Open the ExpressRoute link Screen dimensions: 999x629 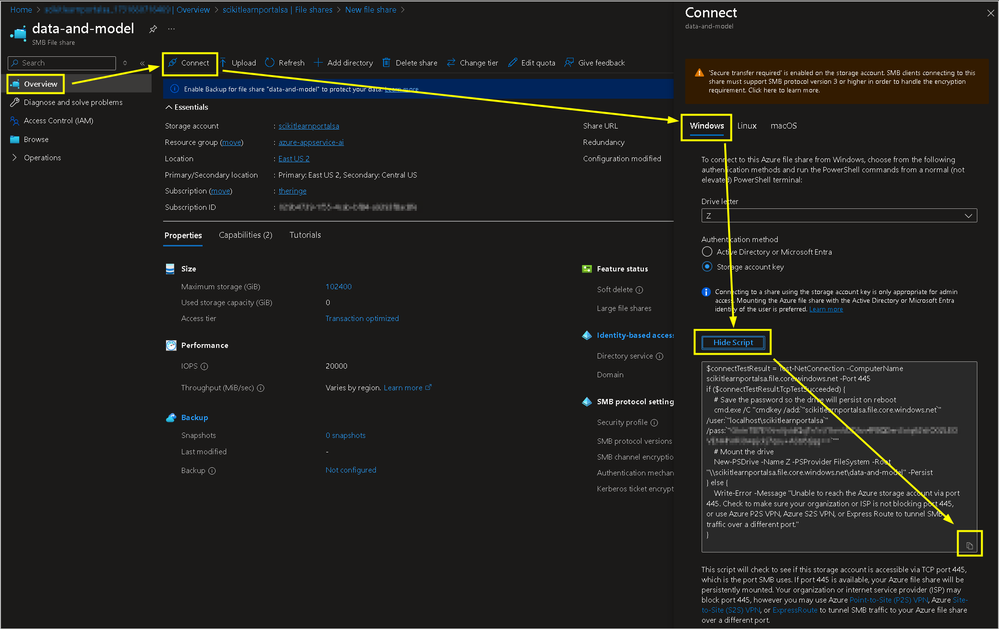tap(794, 611)
